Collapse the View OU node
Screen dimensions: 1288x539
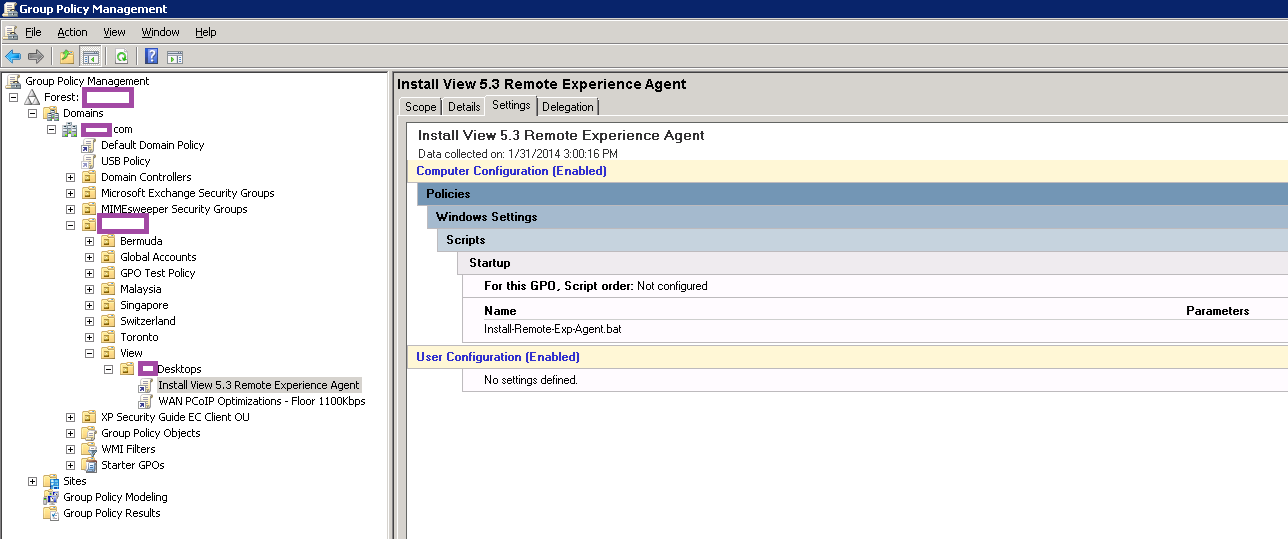point(89,353)
